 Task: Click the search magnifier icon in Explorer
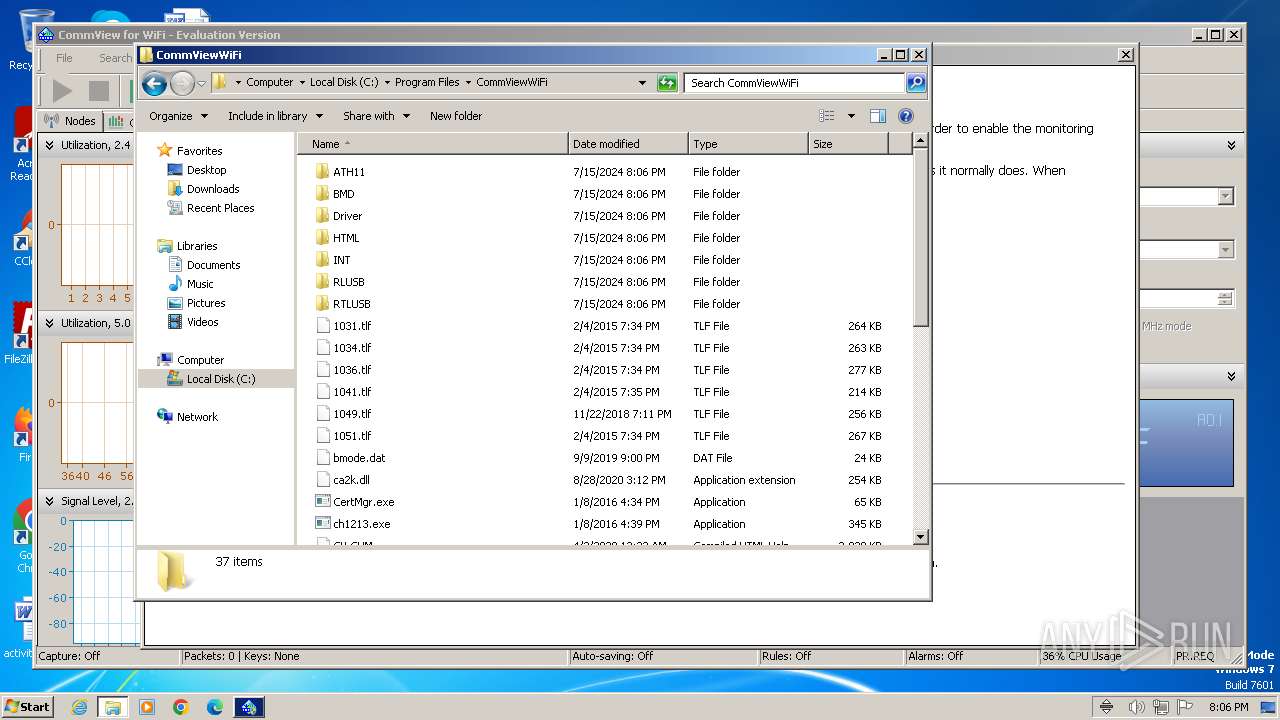915,83
